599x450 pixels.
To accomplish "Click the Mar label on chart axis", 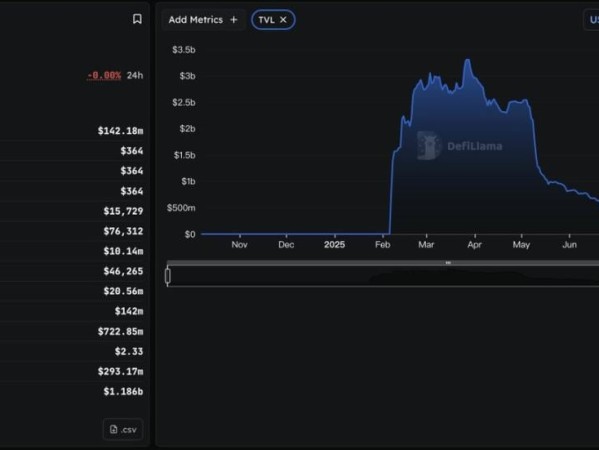I will click(426, 245).
